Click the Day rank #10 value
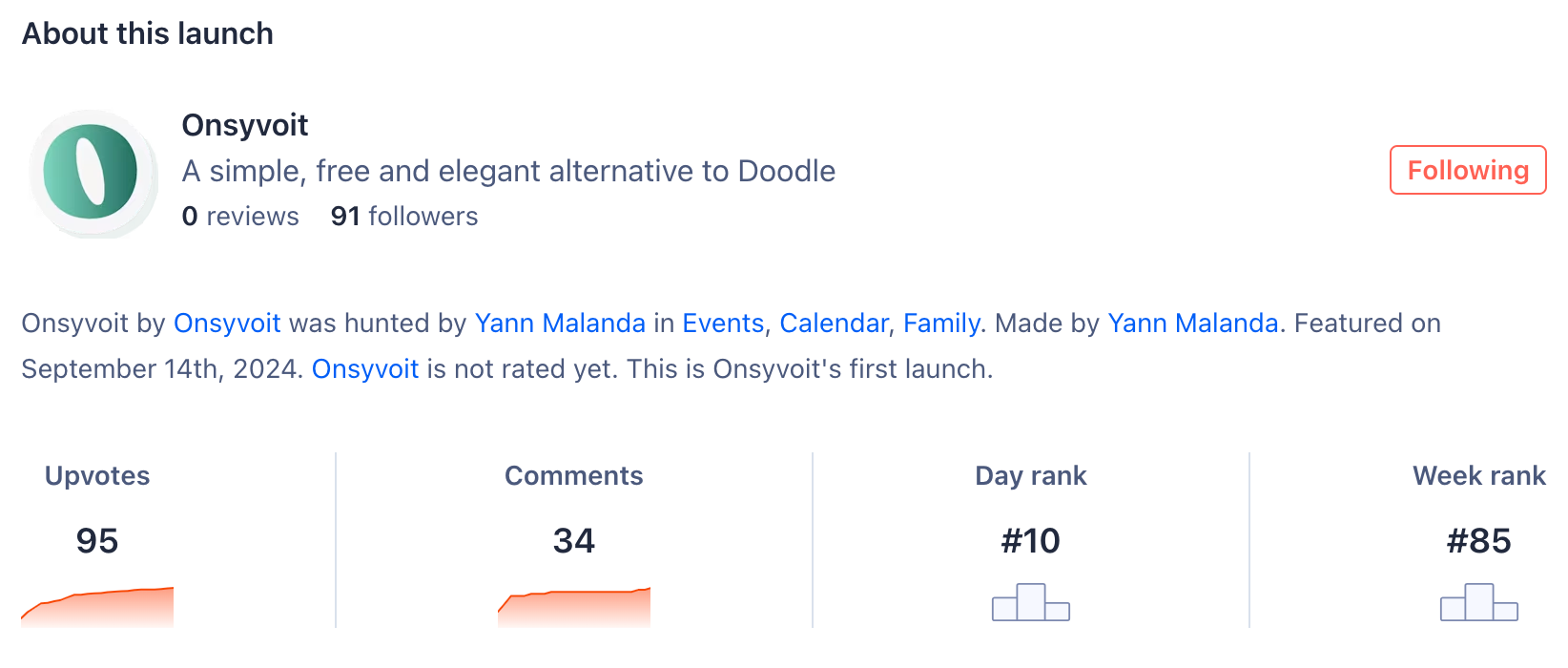The image size is (1568, 668). [x=1030, y=541]
